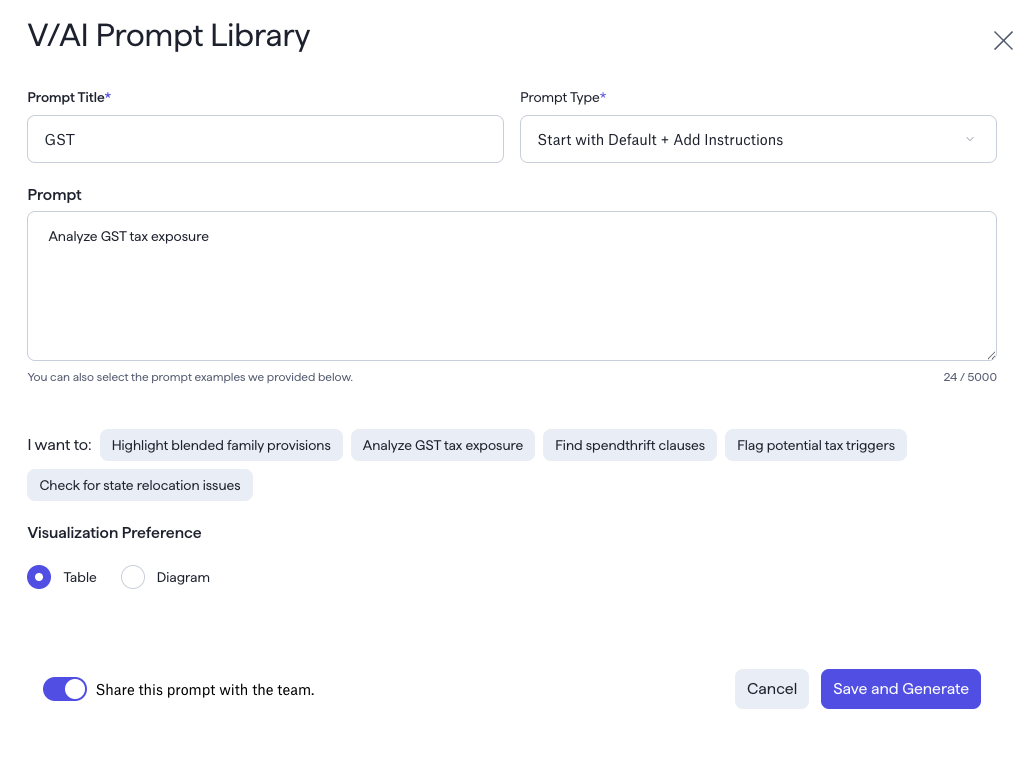Close the V/AI Prompt Library dialog

click(1002, 40)
